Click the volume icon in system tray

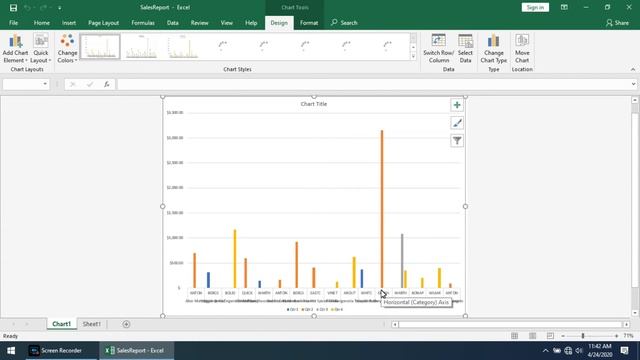pyautogui.click(x=579, y=351)
